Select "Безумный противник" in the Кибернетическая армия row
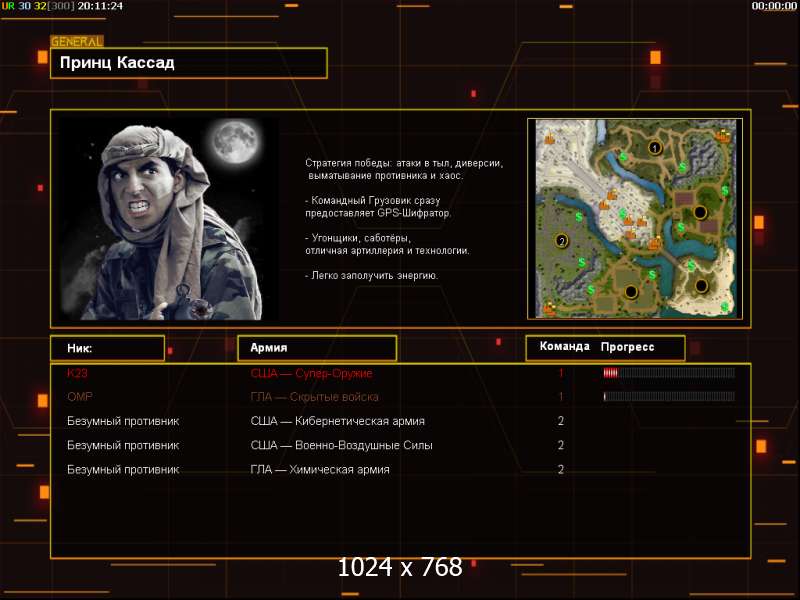Image resolution: width=800 pixels, height=600 pixels. pos(123,421)
